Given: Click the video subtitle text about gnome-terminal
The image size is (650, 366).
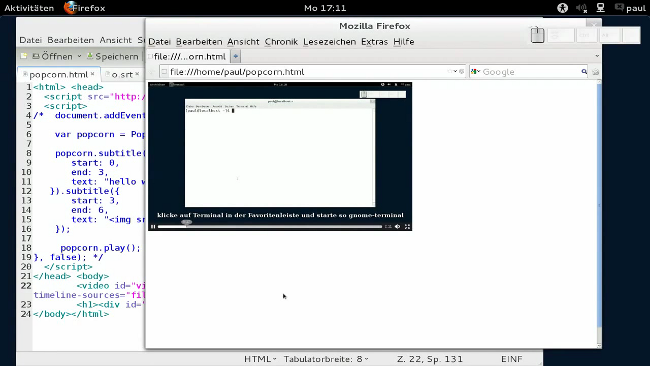Looking at the screenshot, I should [280, 215].
